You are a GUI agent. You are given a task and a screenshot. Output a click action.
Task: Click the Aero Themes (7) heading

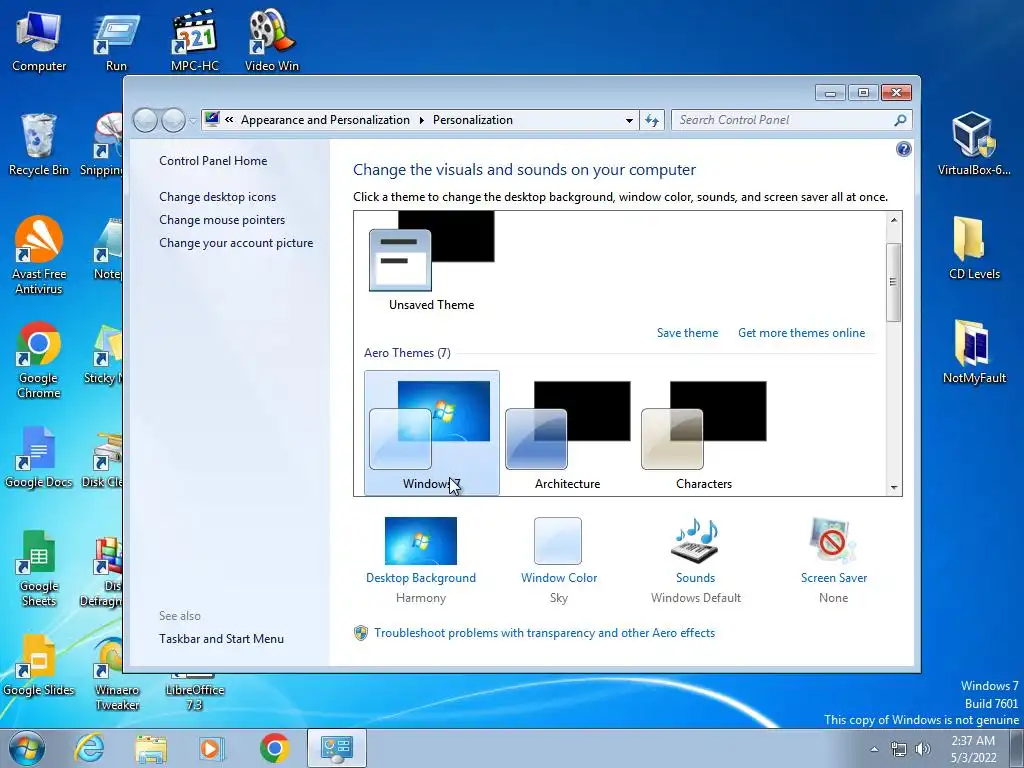[407, 353]
